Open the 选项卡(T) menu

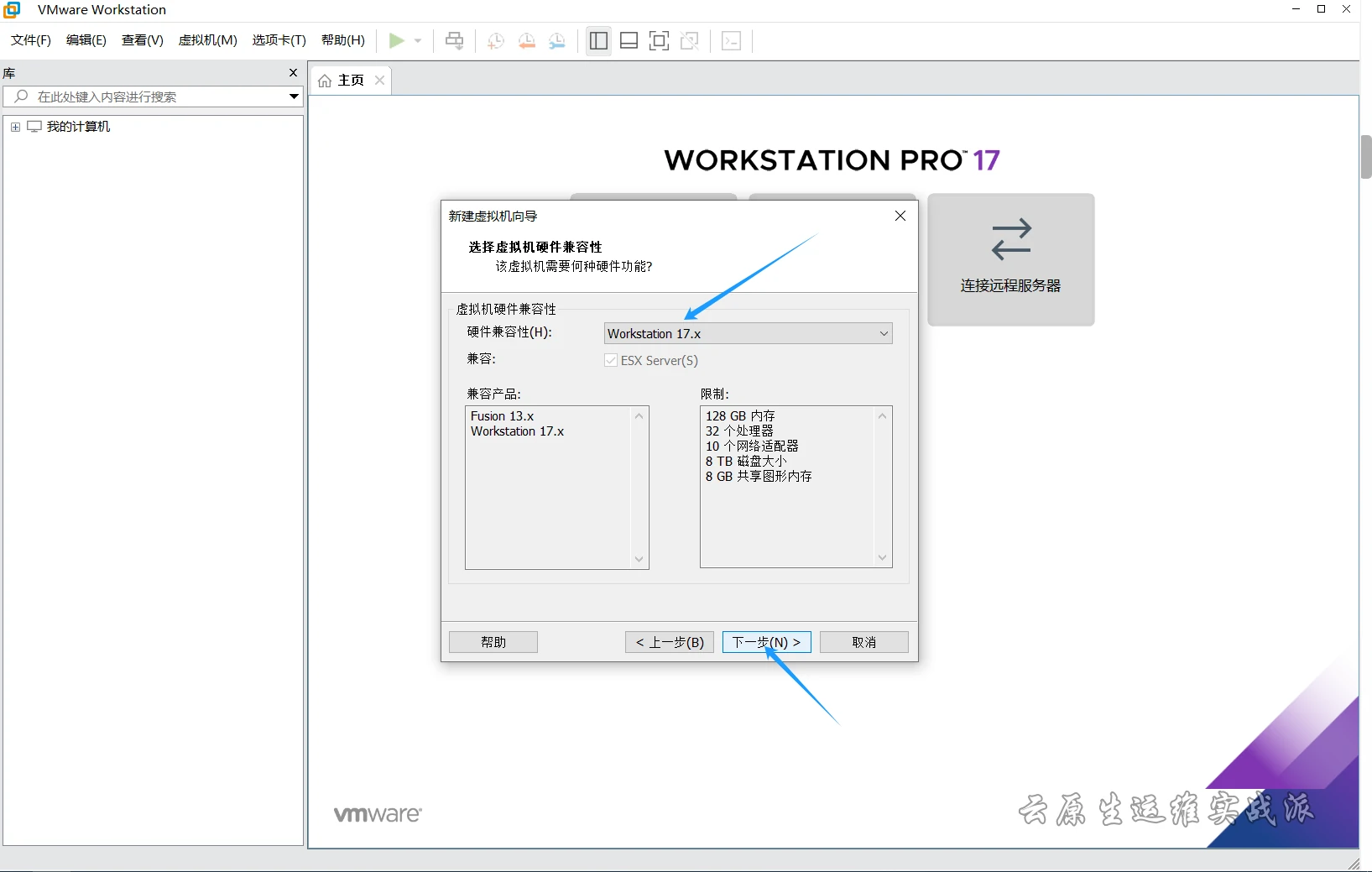[x=279, y=40]
